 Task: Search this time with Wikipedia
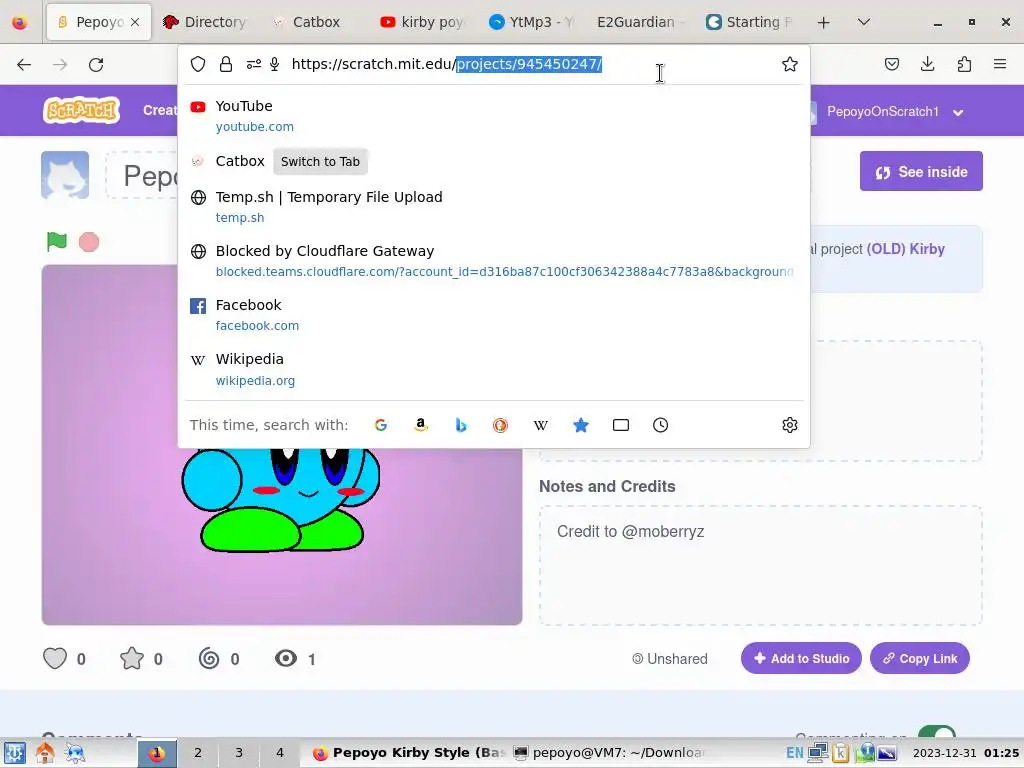541,425
